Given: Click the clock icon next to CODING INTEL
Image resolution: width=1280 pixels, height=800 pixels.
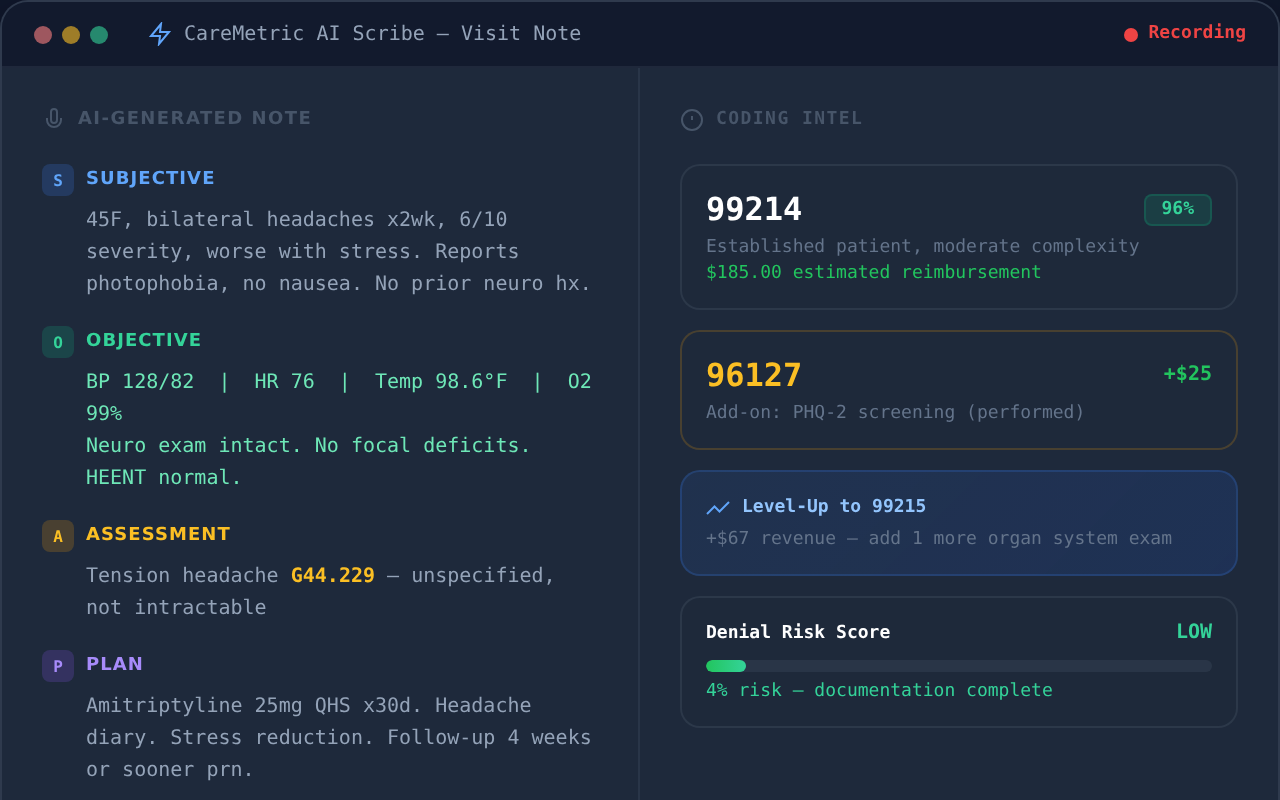Looking at the screenshot, I should pyautogui.click(x=692, y=119).
